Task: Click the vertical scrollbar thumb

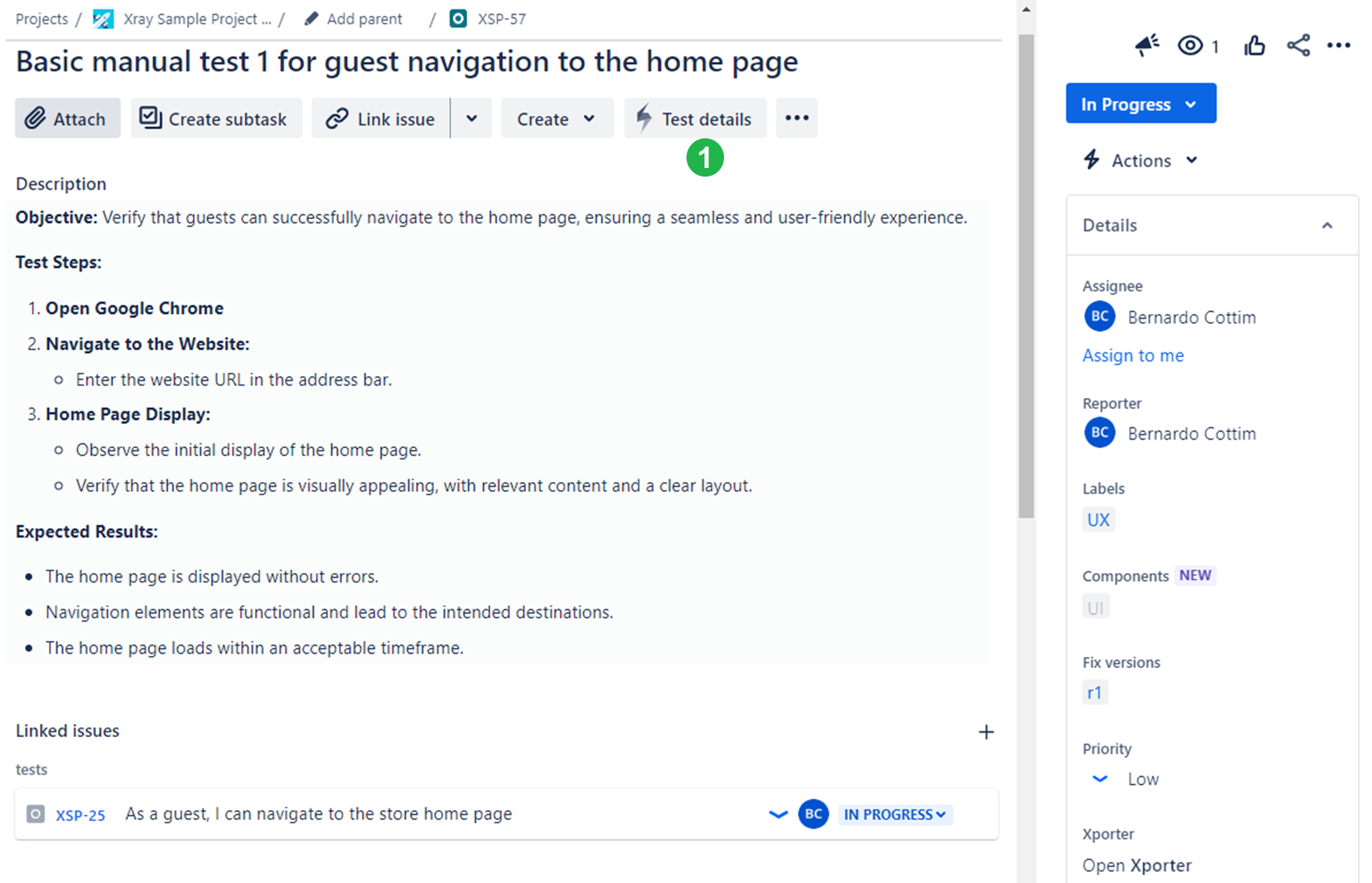Action: [1026, 275]
